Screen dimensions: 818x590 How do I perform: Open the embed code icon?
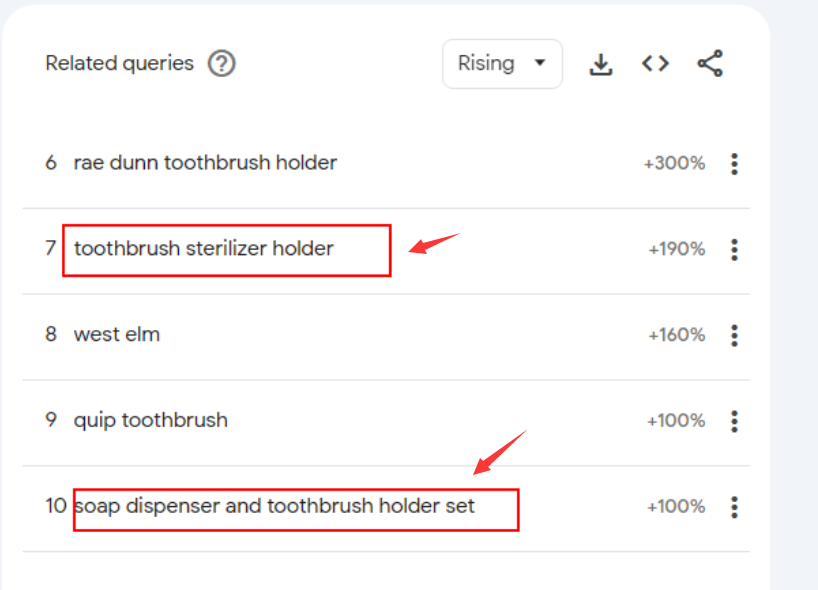655,64
